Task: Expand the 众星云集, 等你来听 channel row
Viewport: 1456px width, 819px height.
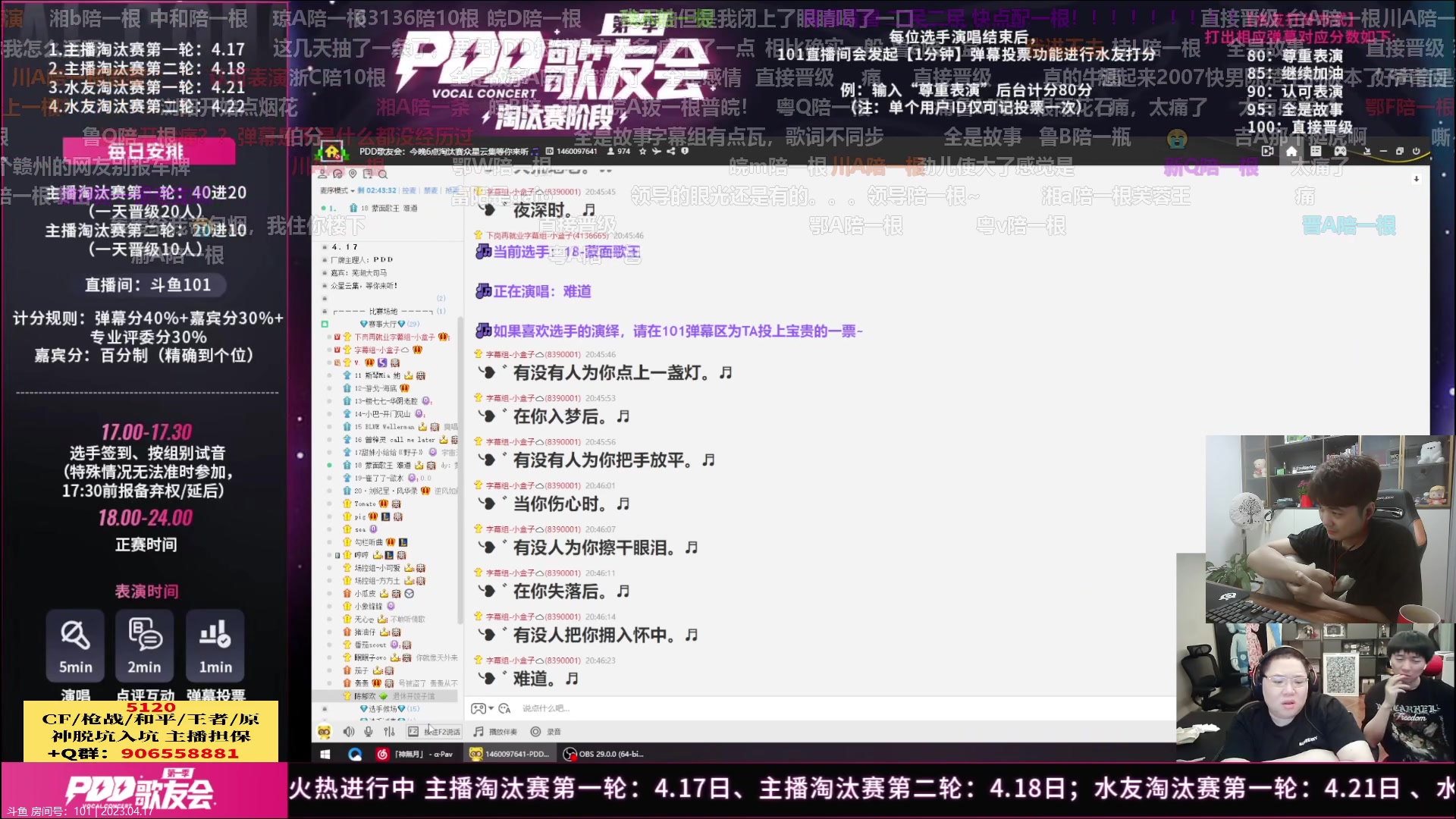Action: pyautogui.click(x=361, y=285)
